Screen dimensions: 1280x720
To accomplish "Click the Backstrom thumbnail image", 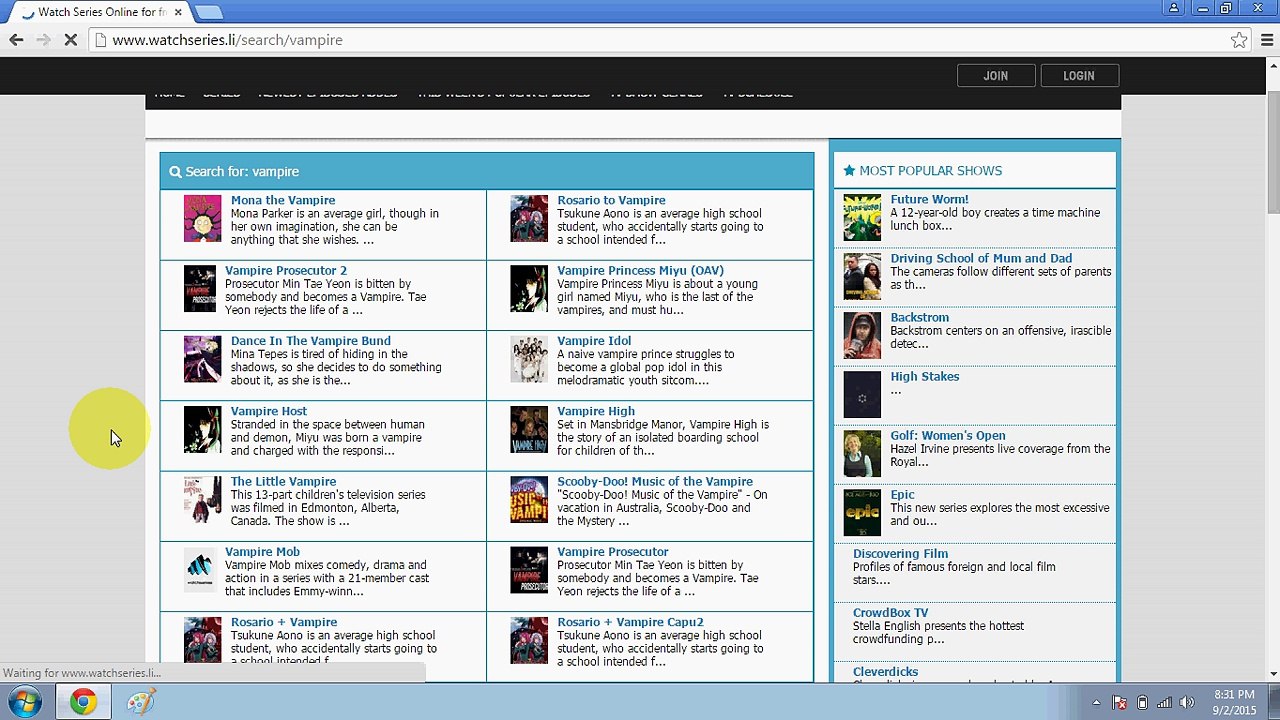I will click(862, 335).
